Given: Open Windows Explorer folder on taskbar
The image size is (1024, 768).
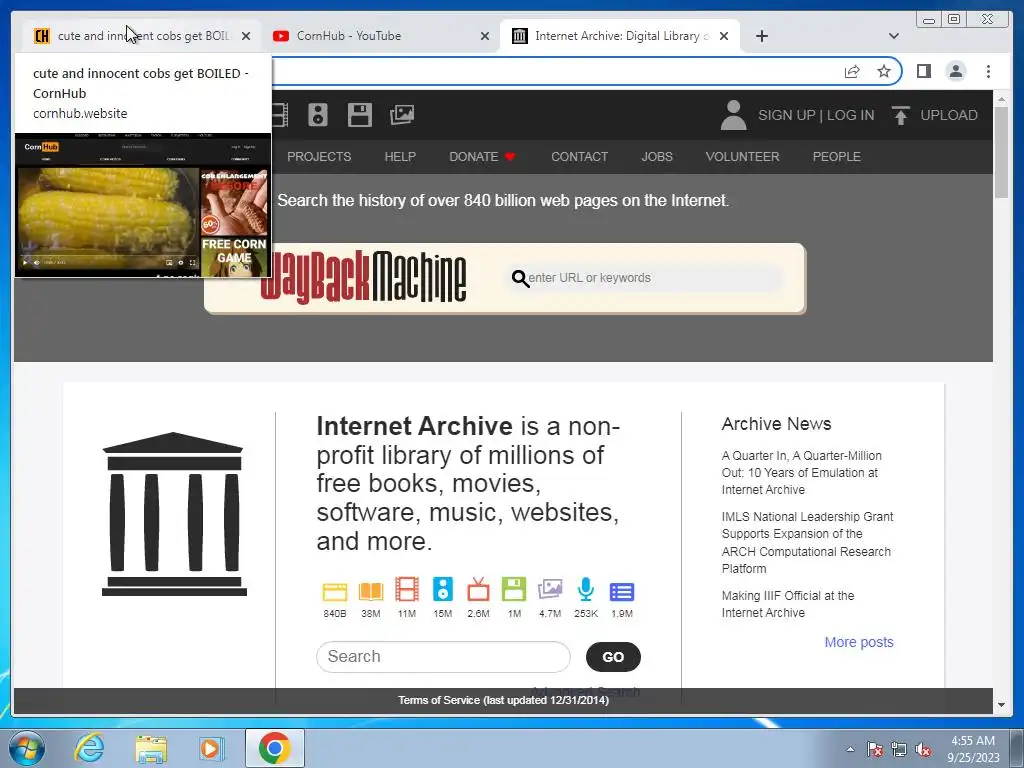Looking at the screenshot, I should point(151,748).
